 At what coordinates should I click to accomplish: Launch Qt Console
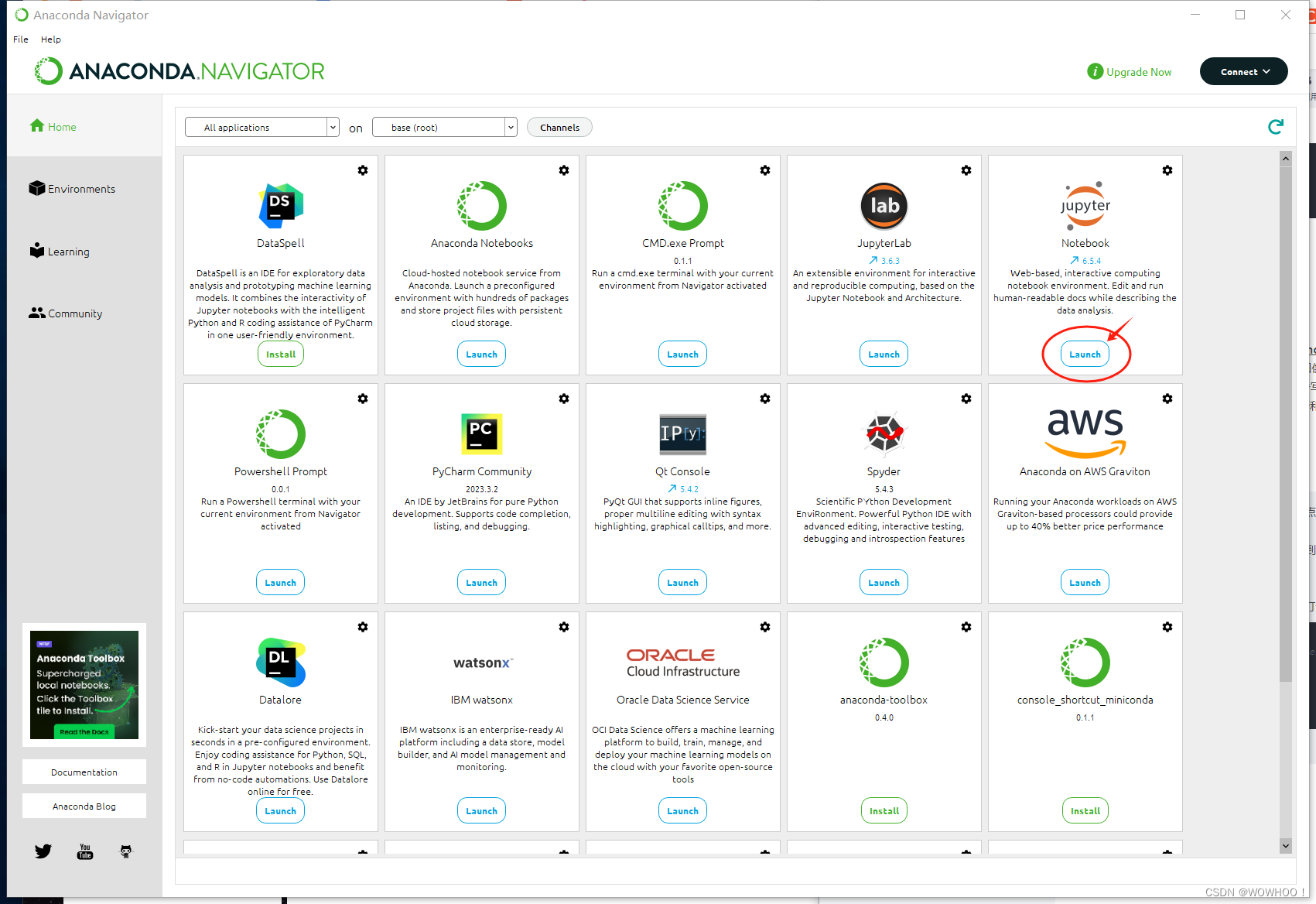tap(682, 583)
